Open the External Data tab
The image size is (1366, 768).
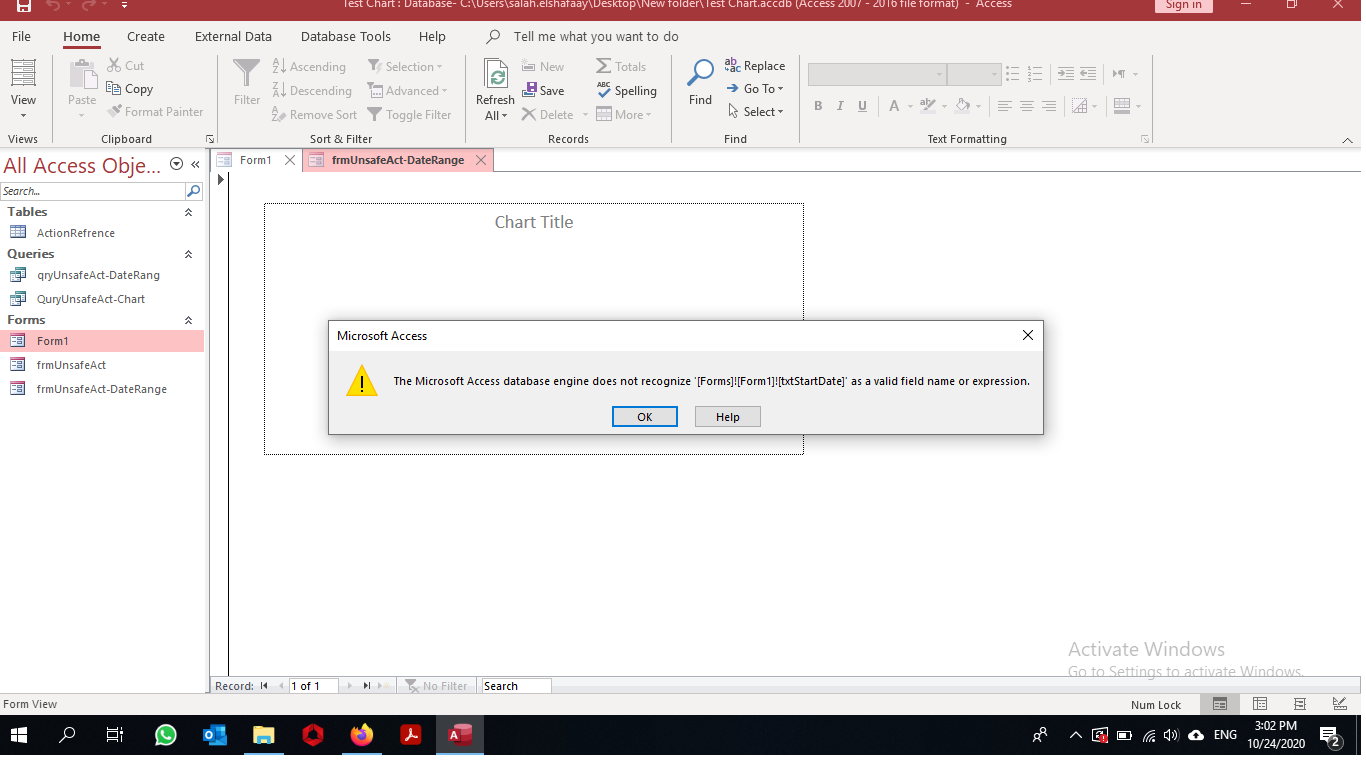(x=233, y=36)
